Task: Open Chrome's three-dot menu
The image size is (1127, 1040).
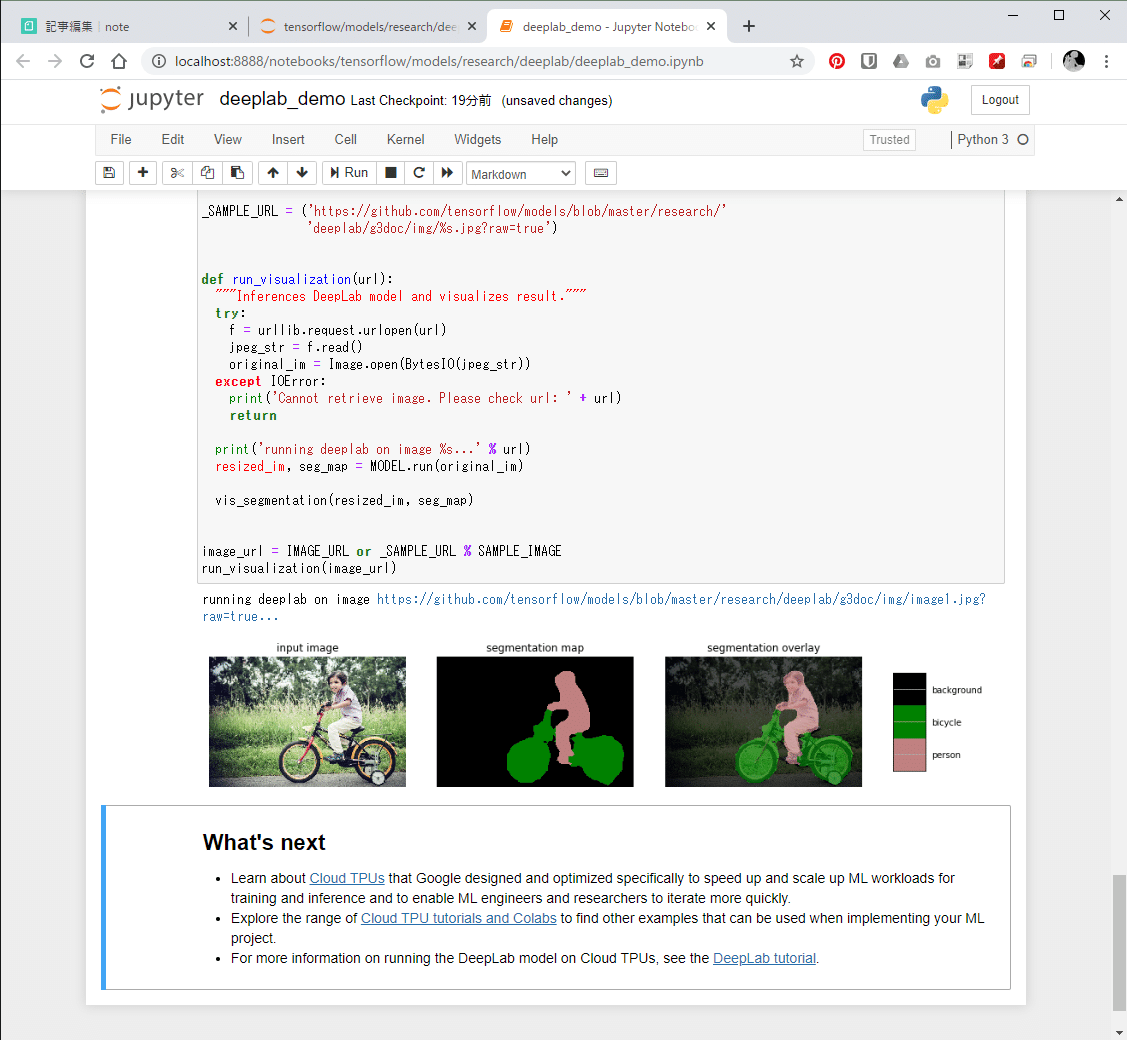Action: 1107,61
